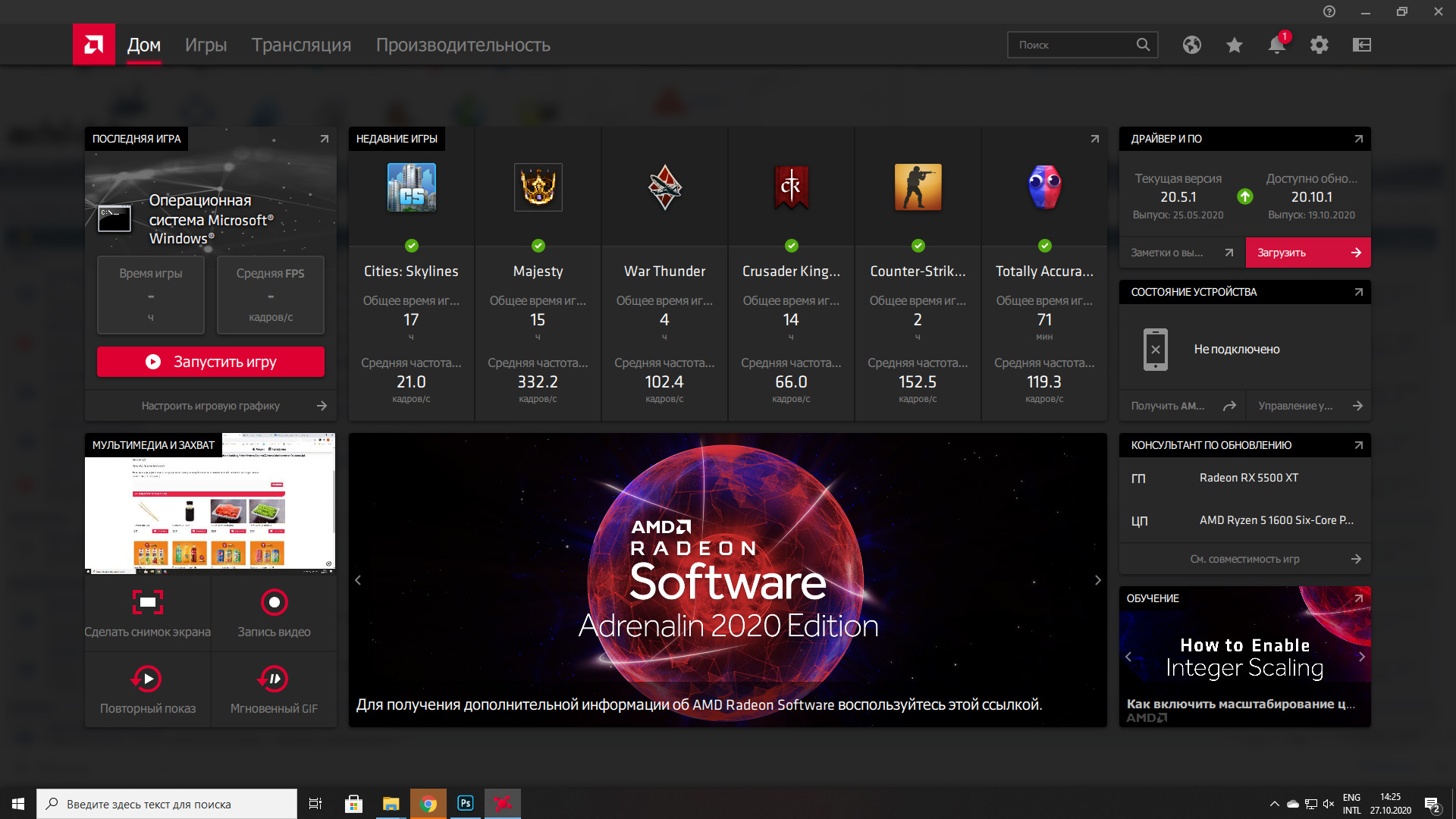This screenshot has width=1456, height=819.
Task: Open the Windows action center icon
Action: pyautogui.click(x=1432, y=804)
